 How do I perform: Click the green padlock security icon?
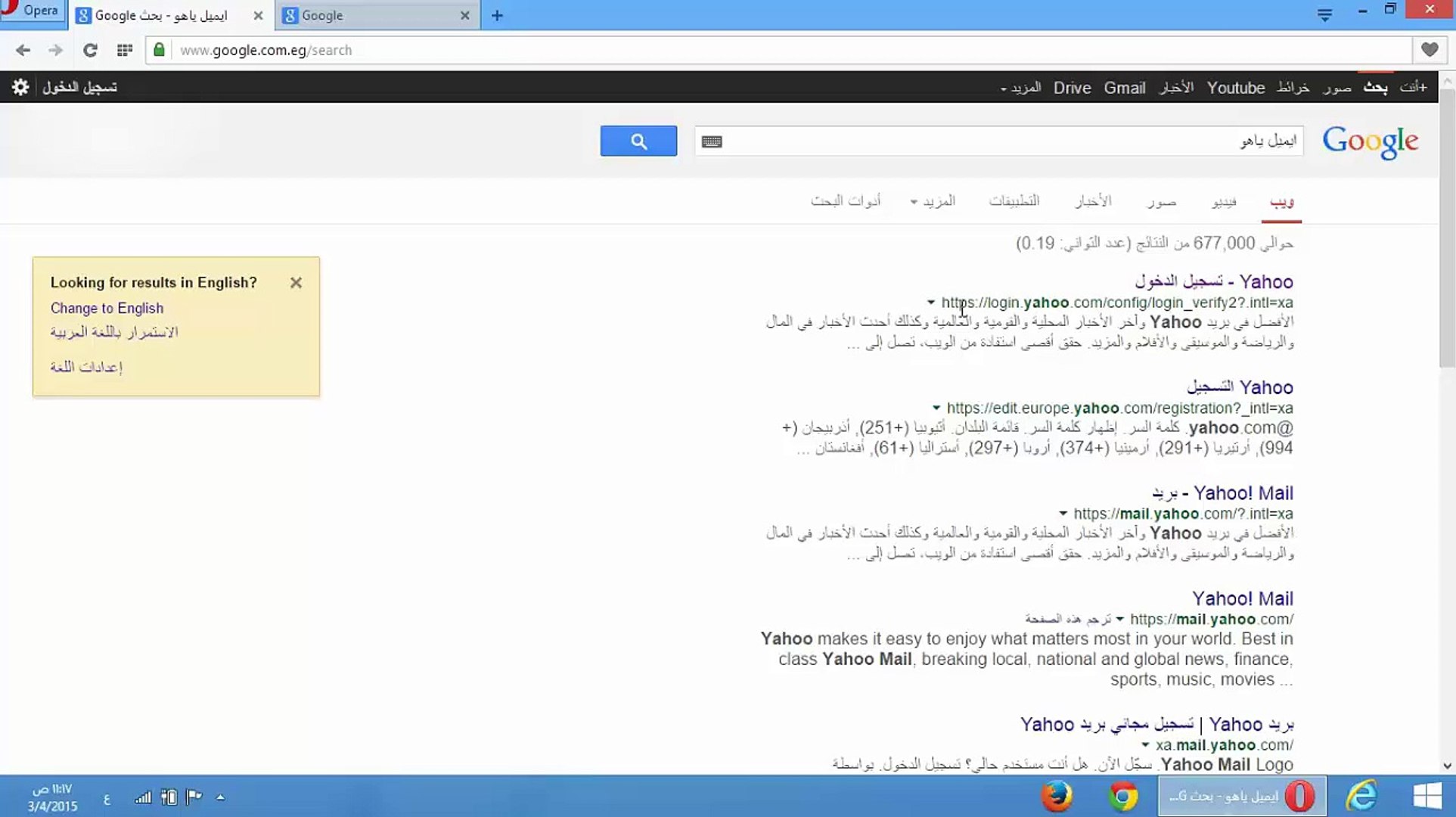click(x=159, y=50)
